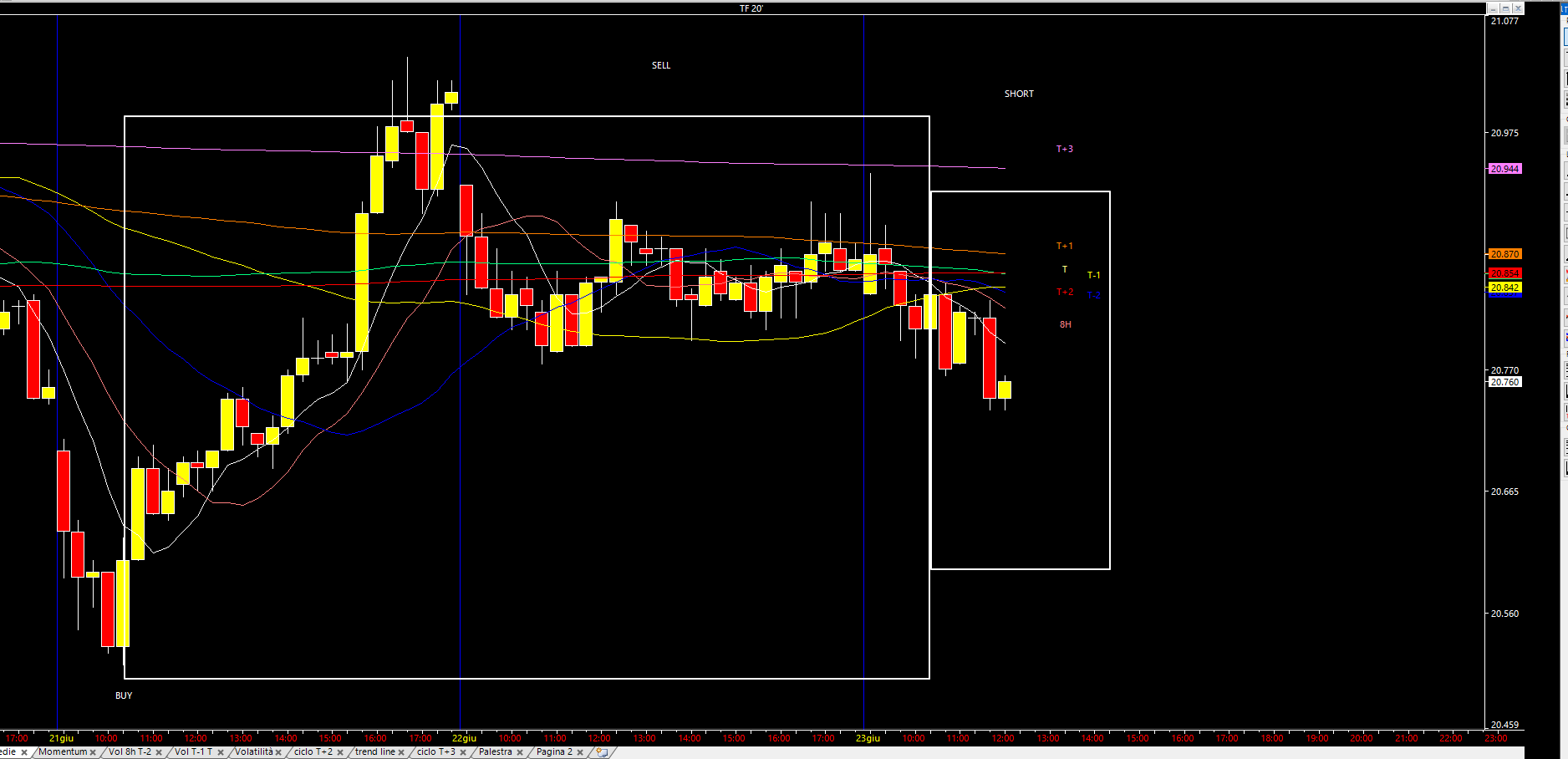
Task: Minimize the TF 20' chart window
Action: 1494,8
